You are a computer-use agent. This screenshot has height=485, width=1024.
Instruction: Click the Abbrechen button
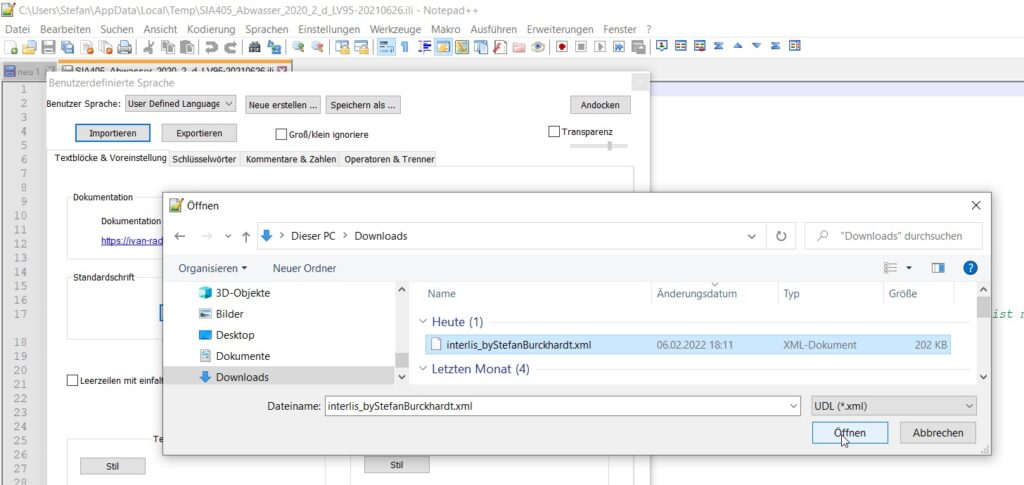(x=938, y=433)
